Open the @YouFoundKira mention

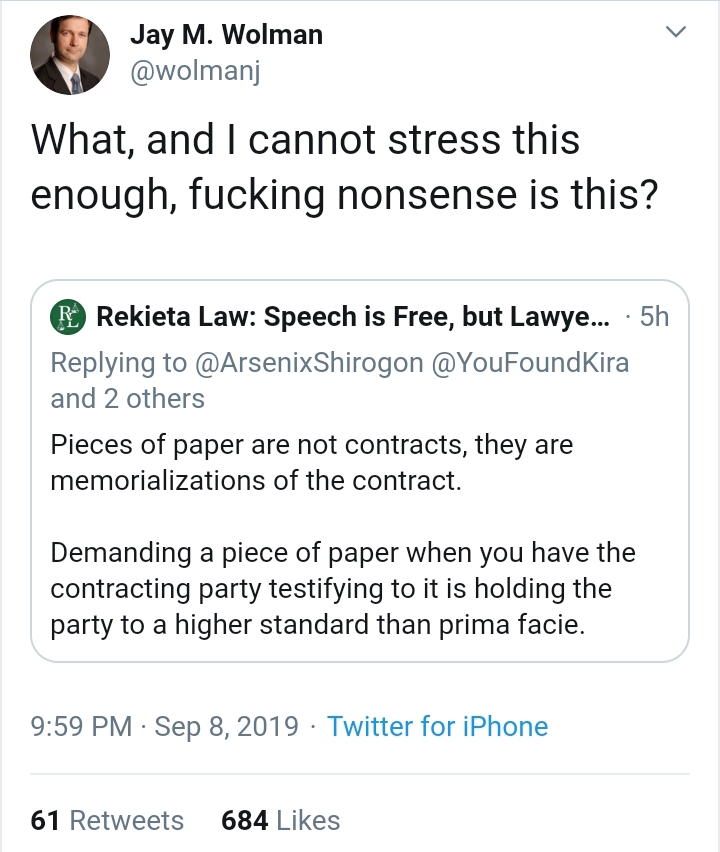click(x=530, y=362)
